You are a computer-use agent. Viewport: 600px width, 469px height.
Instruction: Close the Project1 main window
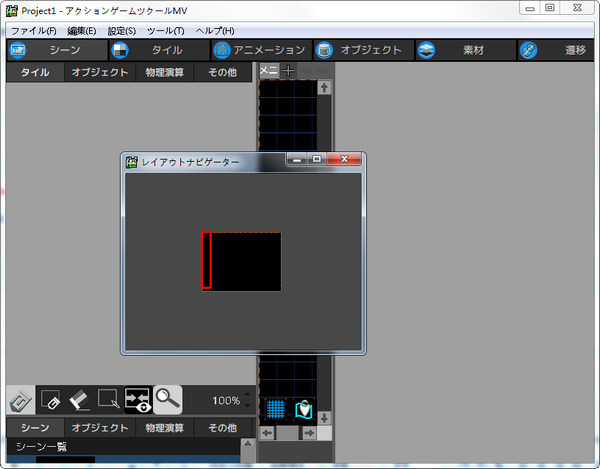(x=577, y=8)
